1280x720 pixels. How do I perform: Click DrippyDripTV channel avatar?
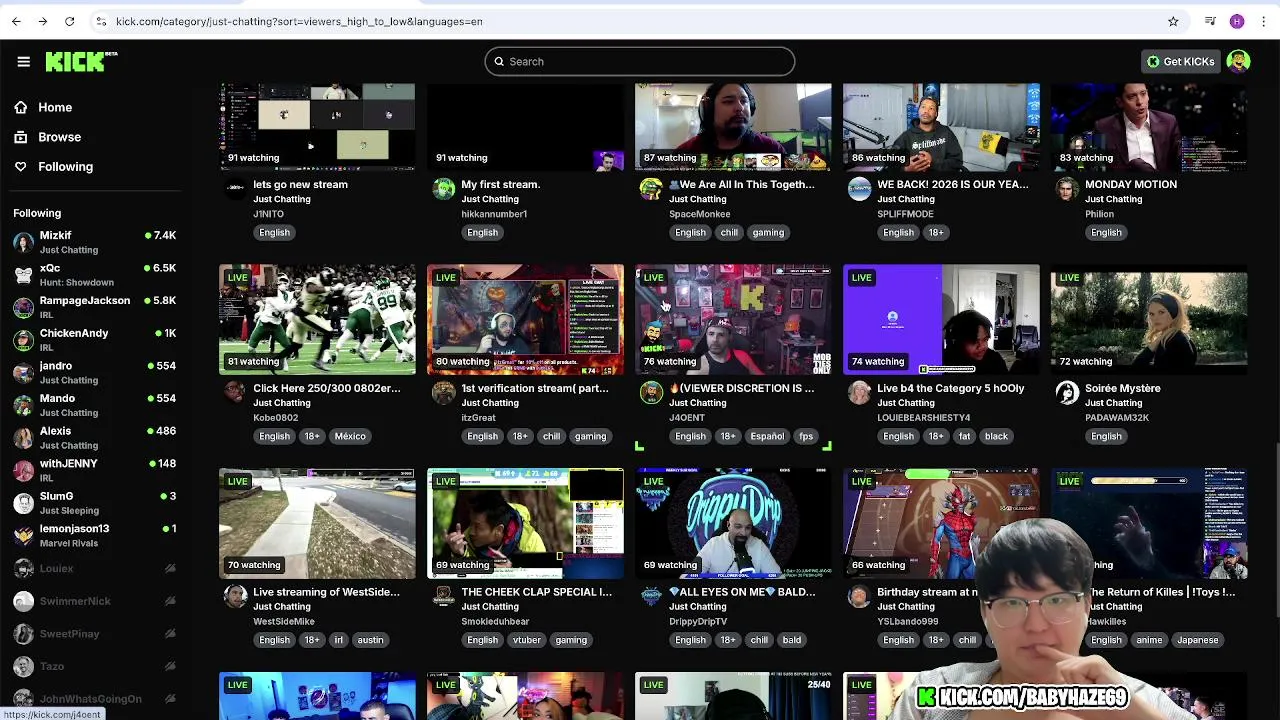coord(651,595)
